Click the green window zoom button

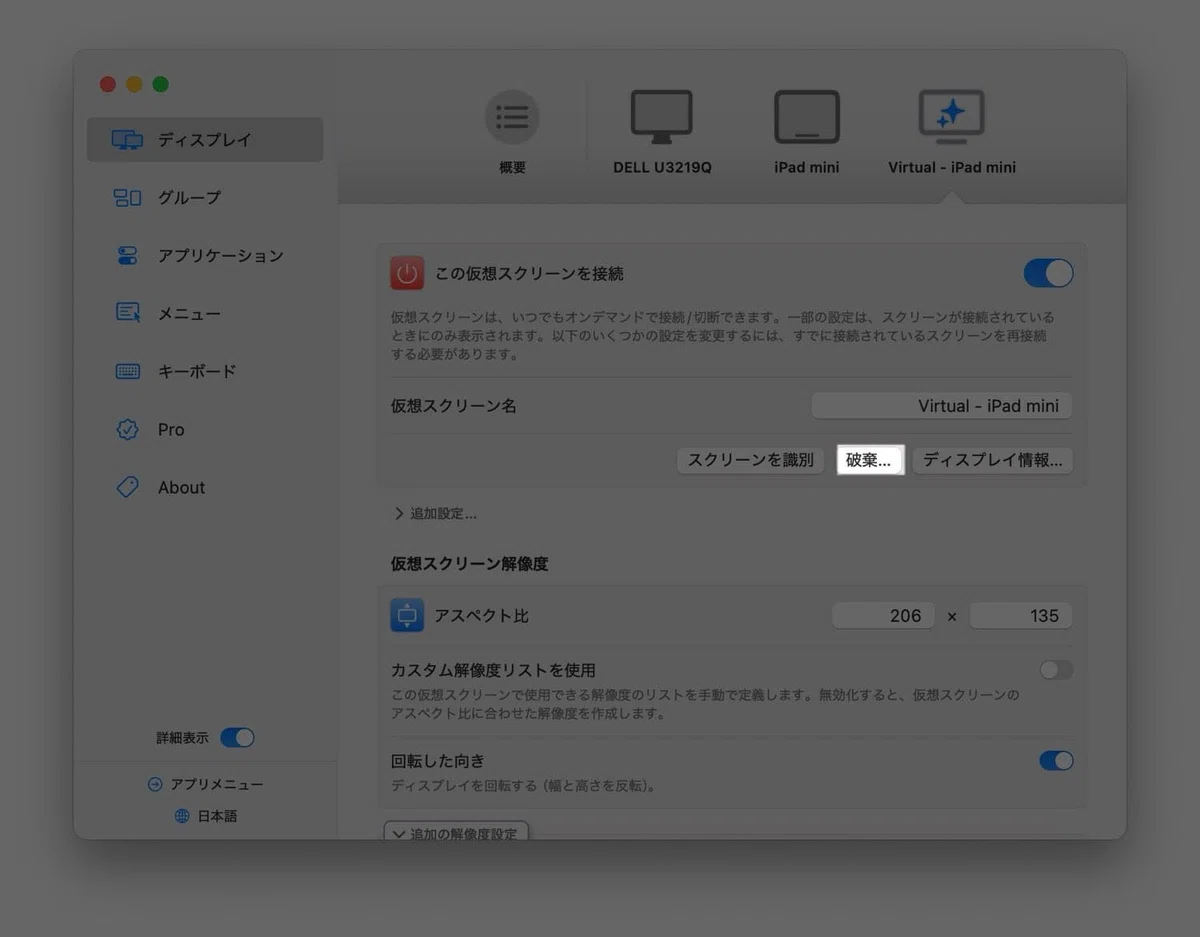(x=160, y=85)
